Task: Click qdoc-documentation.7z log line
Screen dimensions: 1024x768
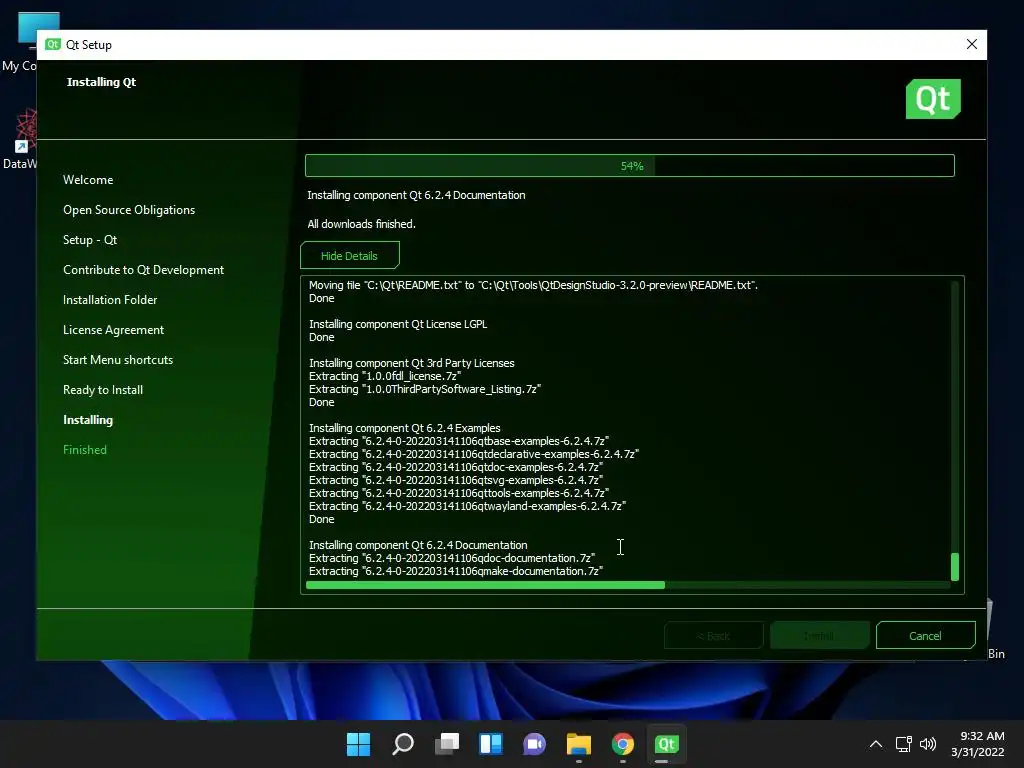Action: point(452,558)
